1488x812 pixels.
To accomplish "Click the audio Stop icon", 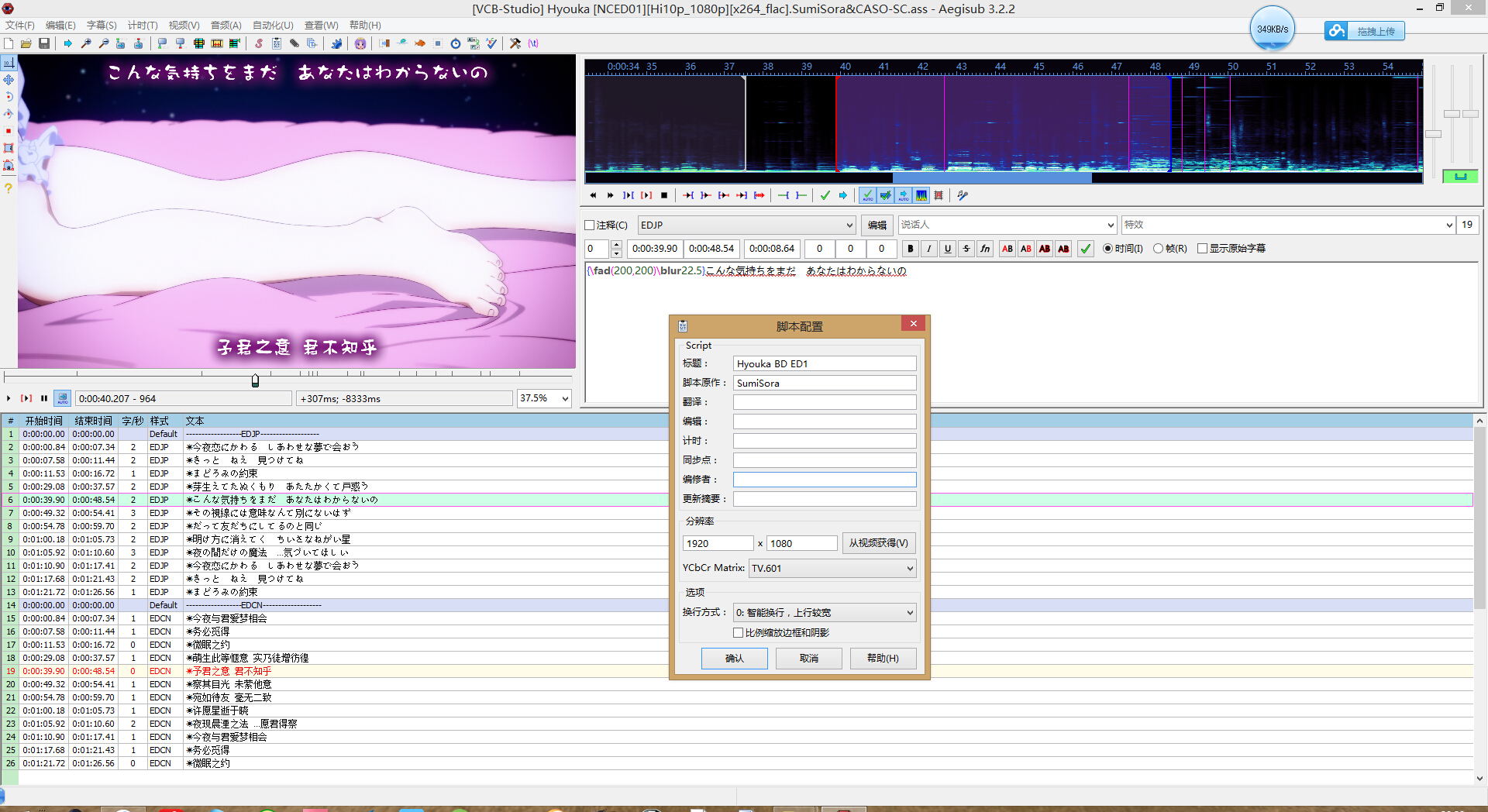I will (x=664, y=195).
